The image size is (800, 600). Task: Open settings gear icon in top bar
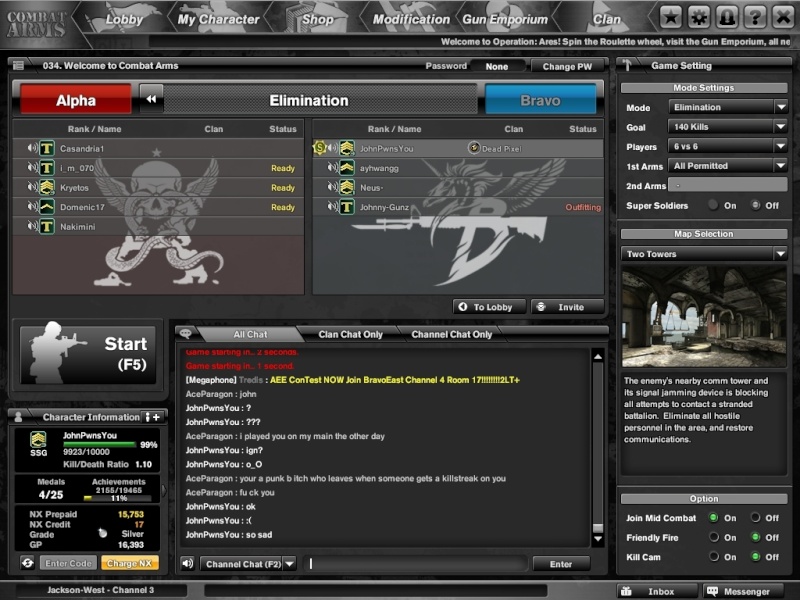pyautogui.click(x=698, y=18)
